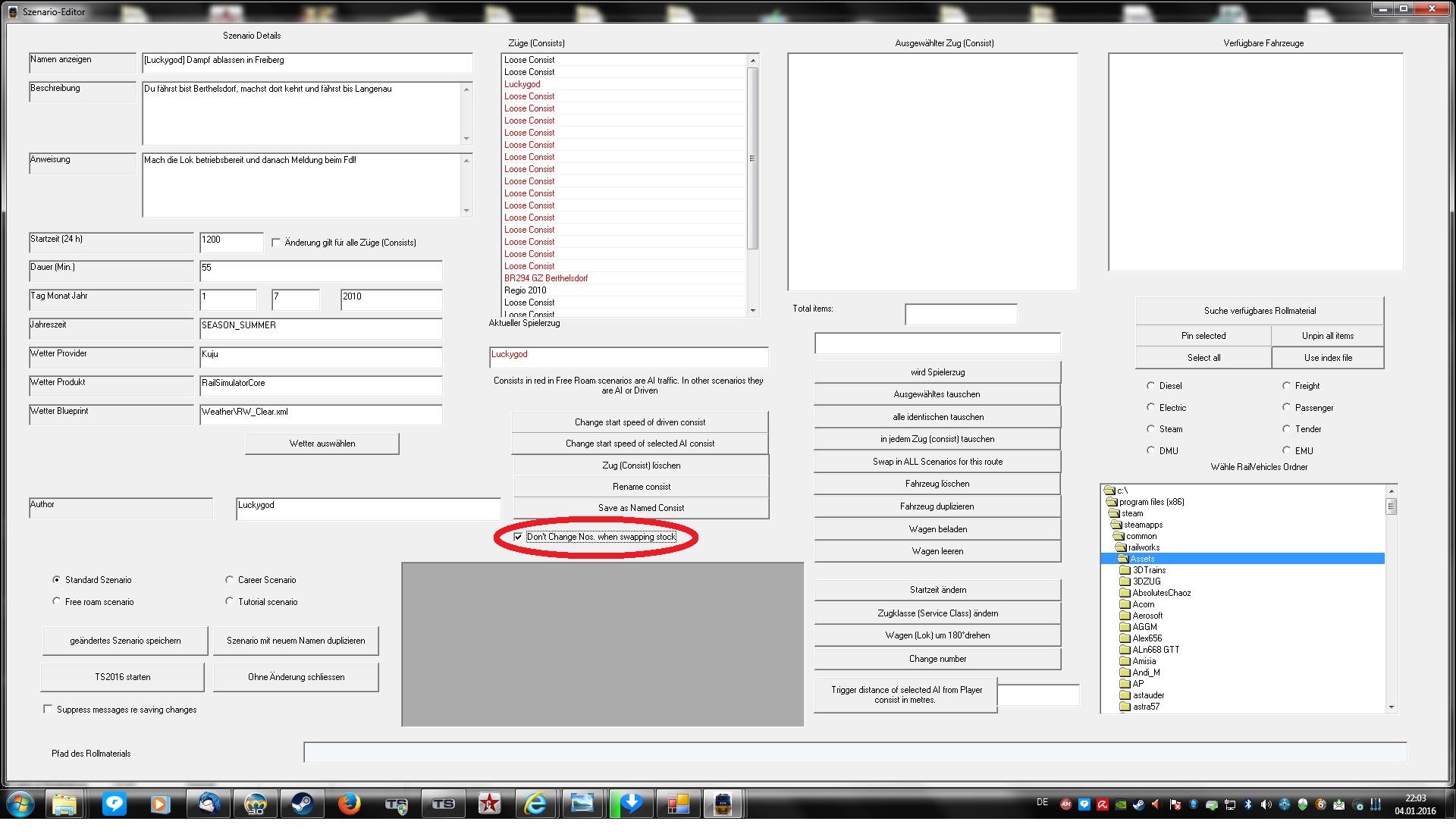Select the Free roam scenario radio button

[x=57, y=601]
